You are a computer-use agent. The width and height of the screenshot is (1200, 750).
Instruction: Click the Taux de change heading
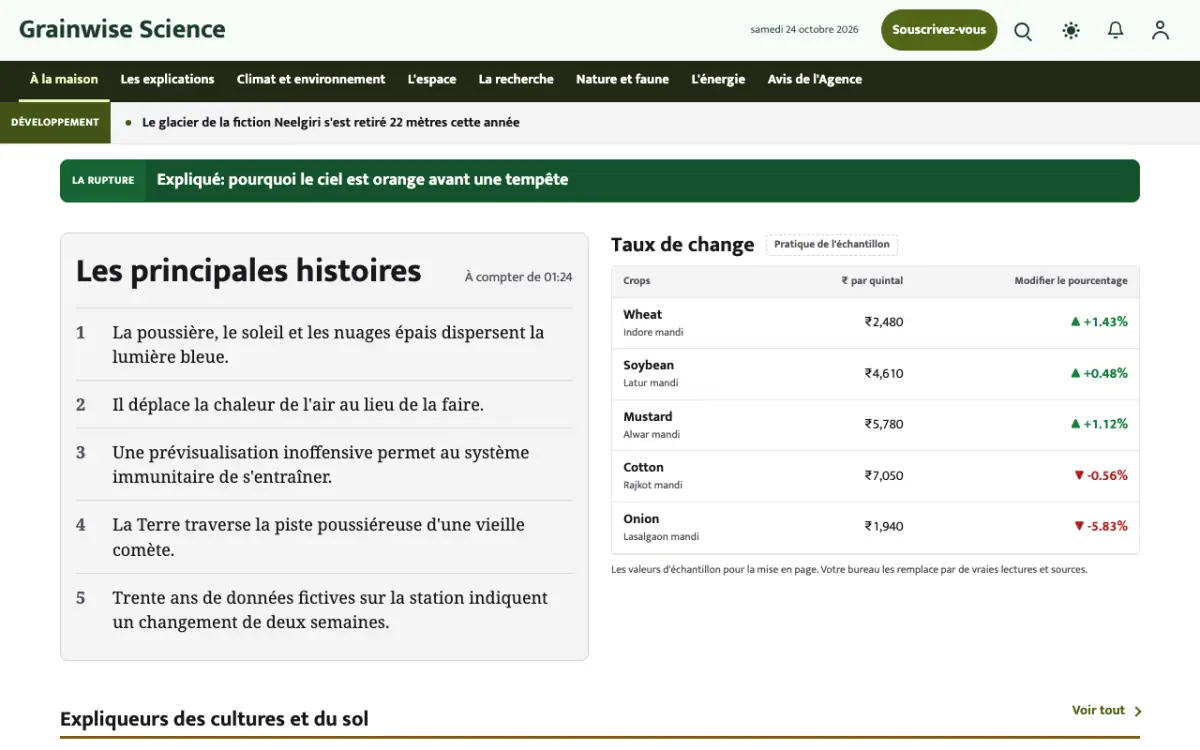click(x=683, y=245)
